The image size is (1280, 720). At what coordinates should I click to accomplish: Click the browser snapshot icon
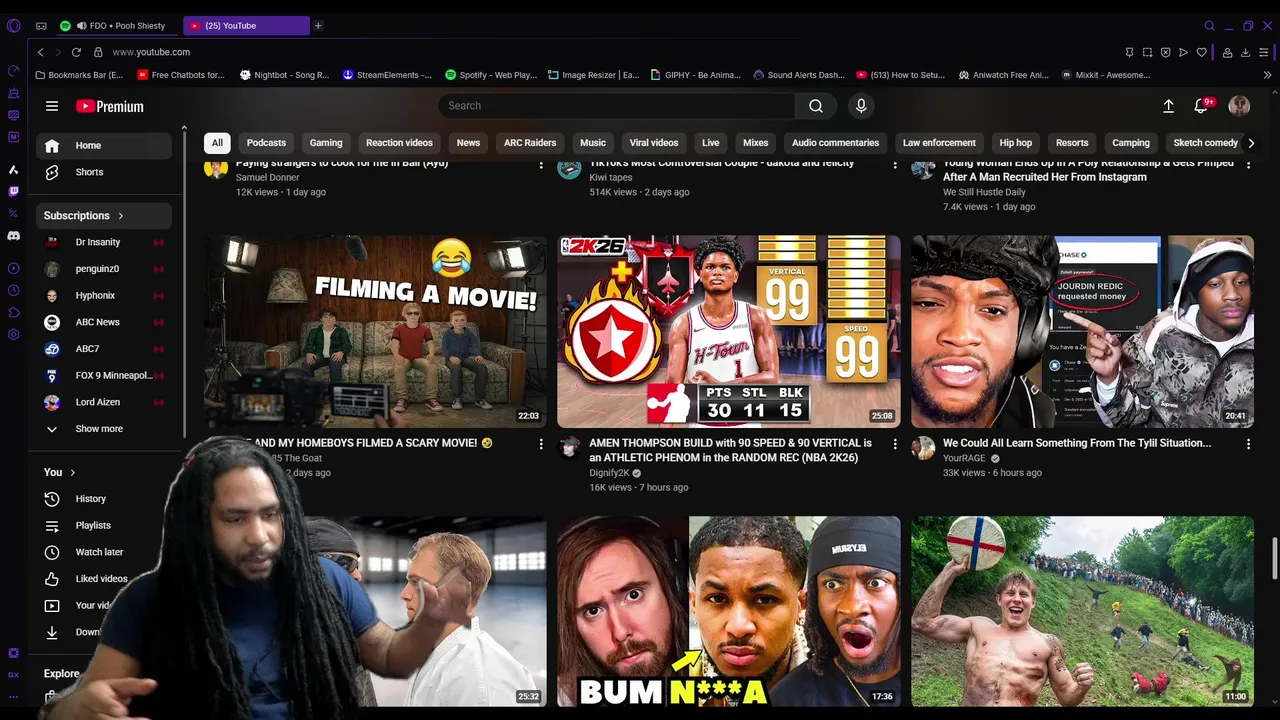[1147, 52]
